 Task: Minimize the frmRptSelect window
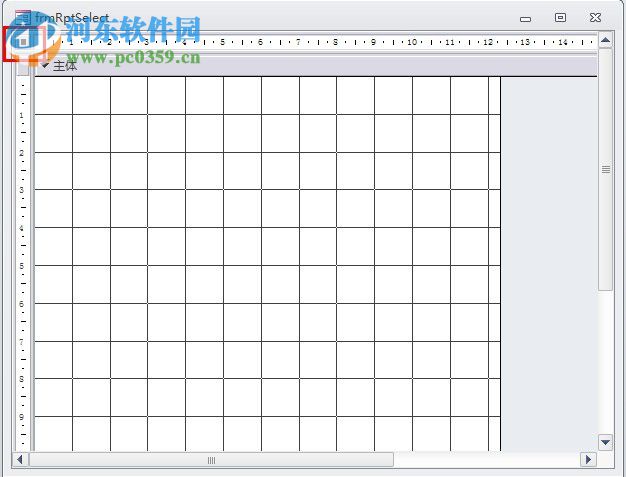[525, 18]
